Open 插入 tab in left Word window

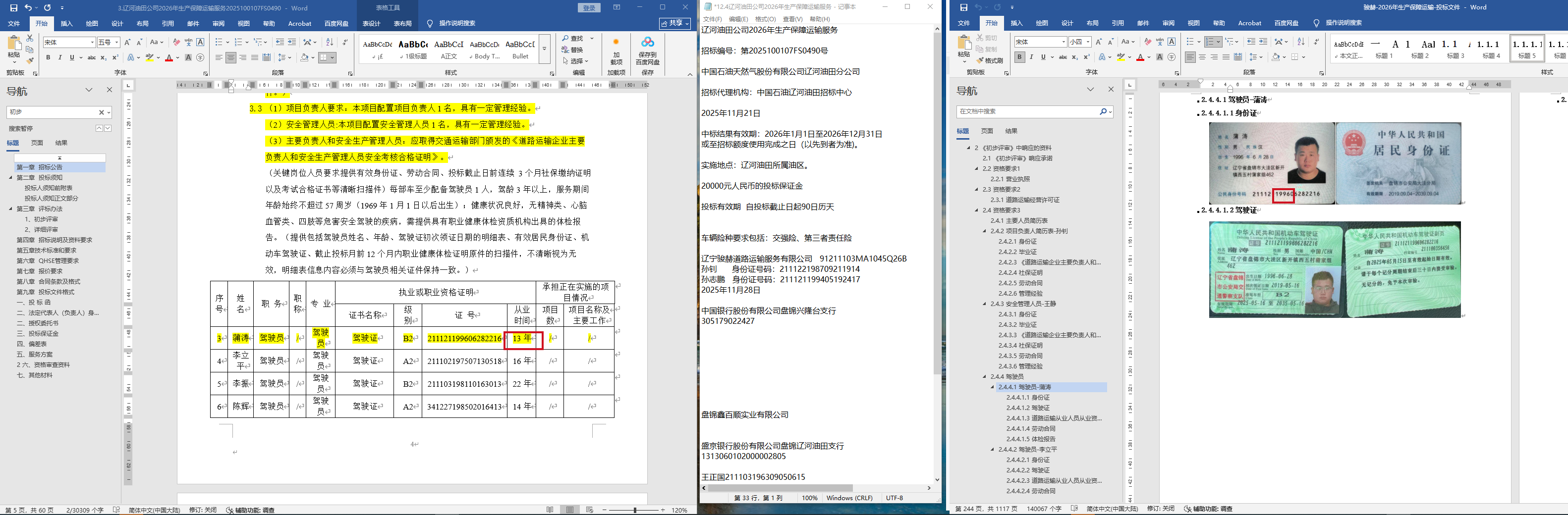pyautogui.click(x=66, y=24)
